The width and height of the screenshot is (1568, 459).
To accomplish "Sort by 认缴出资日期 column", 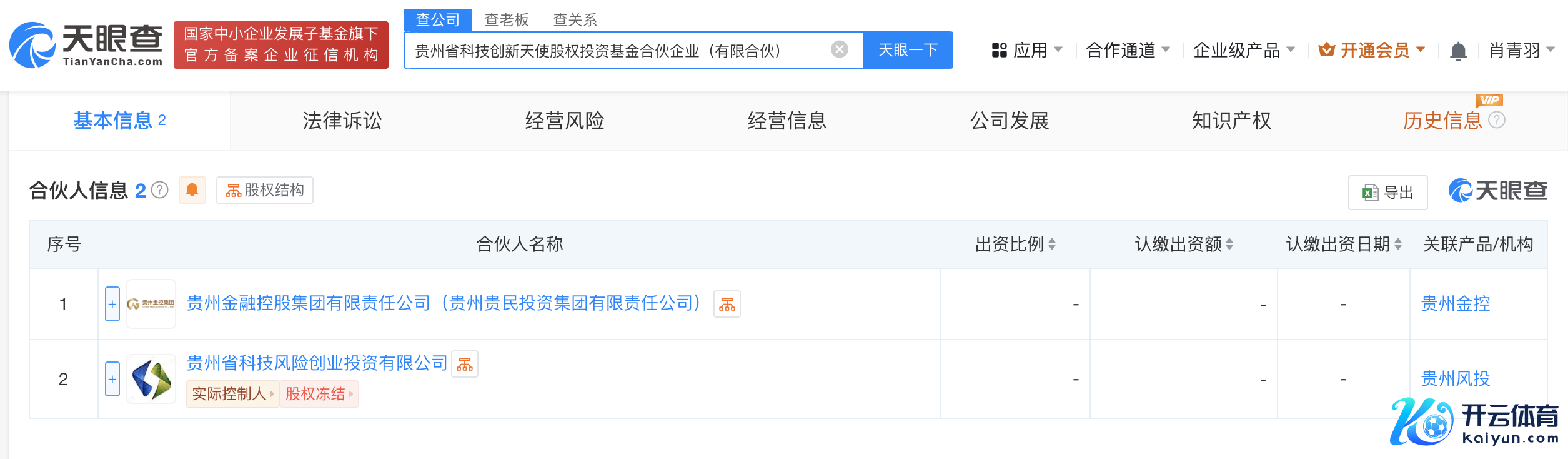I will pyautogui.click(x=1398, y=244).
